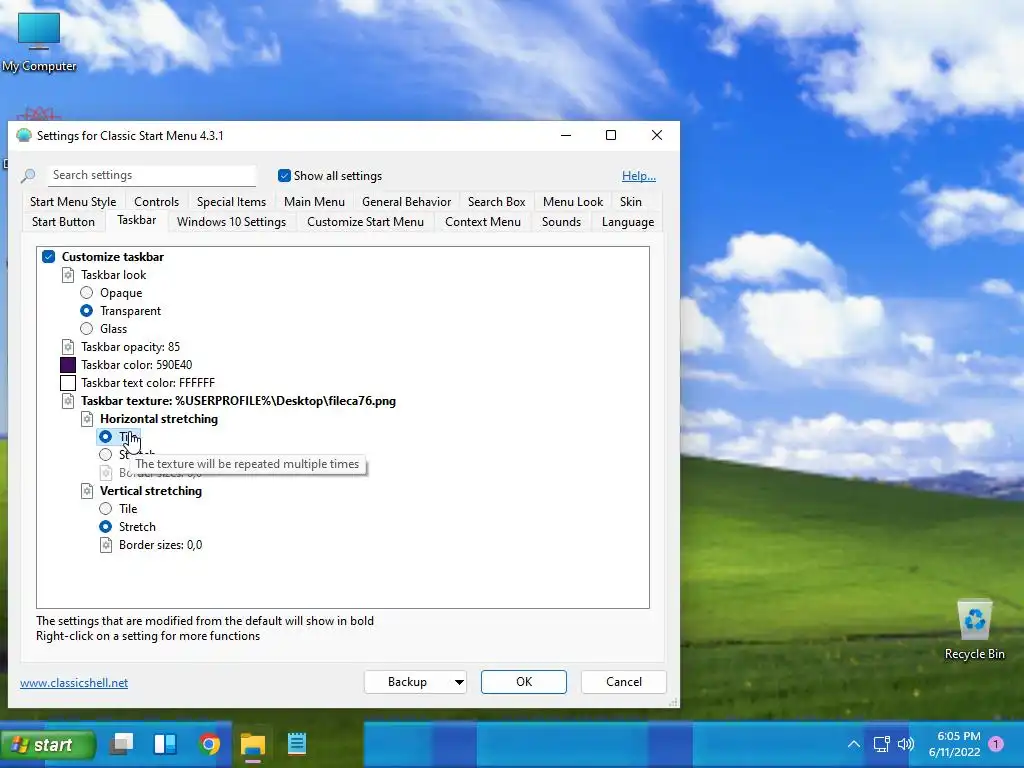Open the Help link
Image resolution: width=1024 pixels, height=768 pixels.
[639, 176]
